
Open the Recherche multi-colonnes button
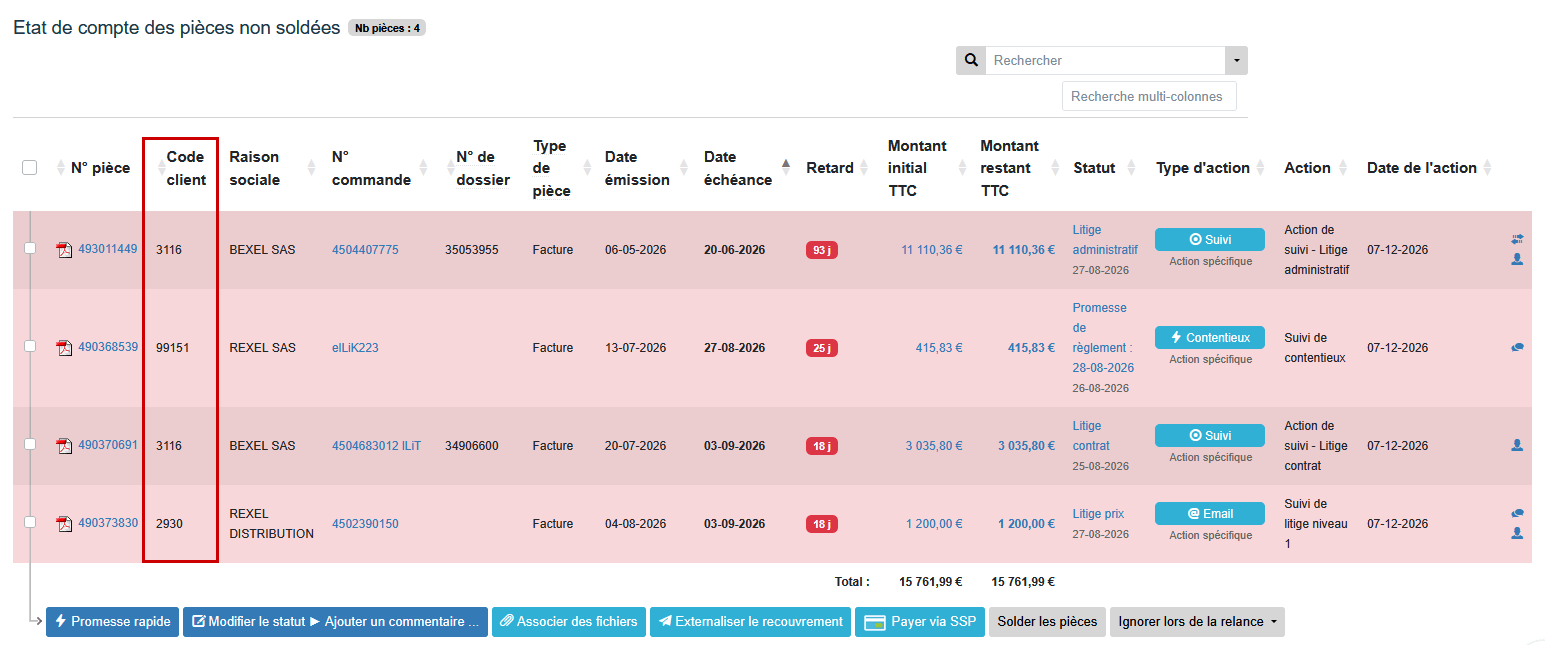point(1149,97)
